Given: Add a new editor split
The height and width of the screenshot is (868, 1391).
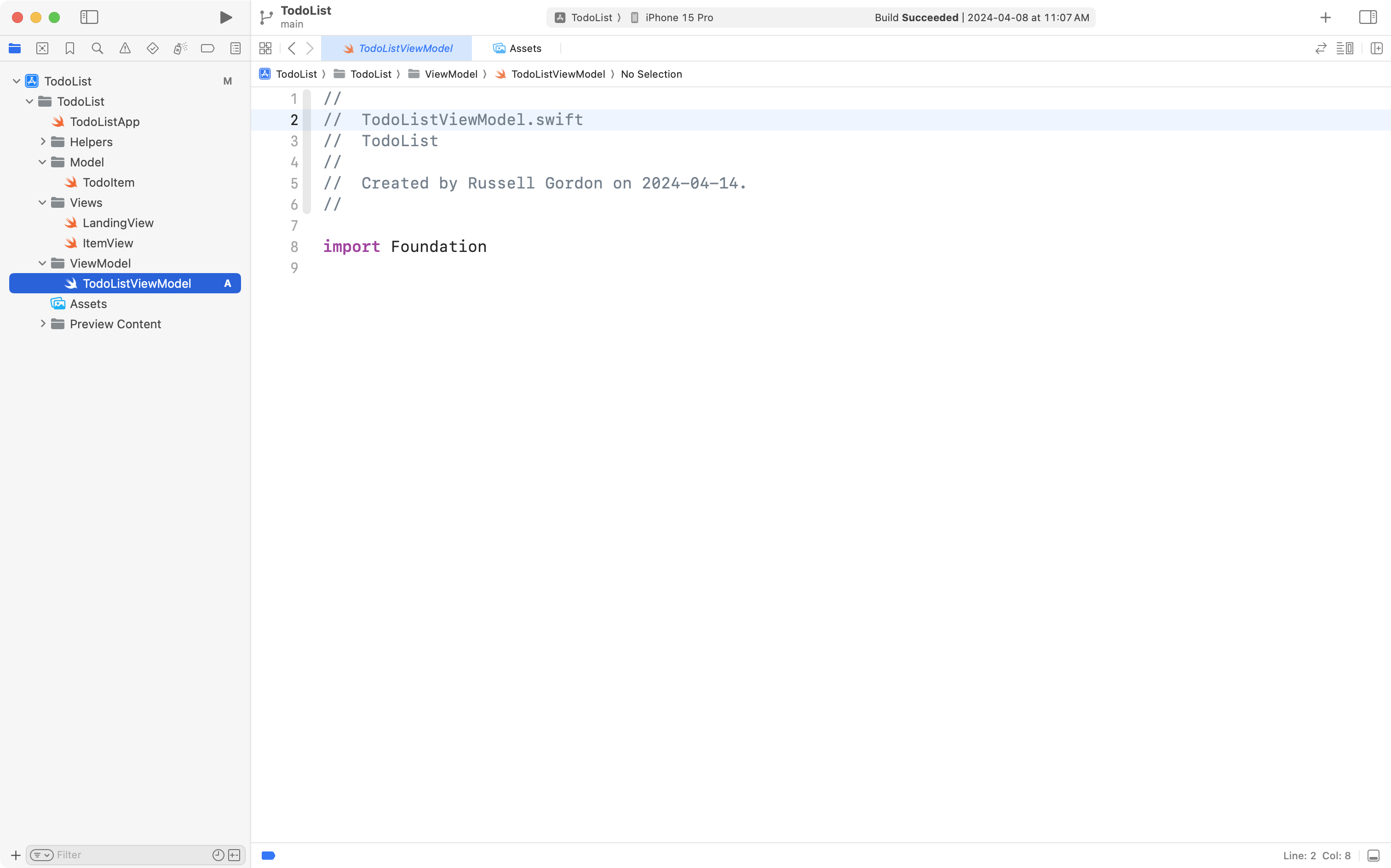Looking at the screenshot, I should pyautogui.click(x=1377, y=48).
